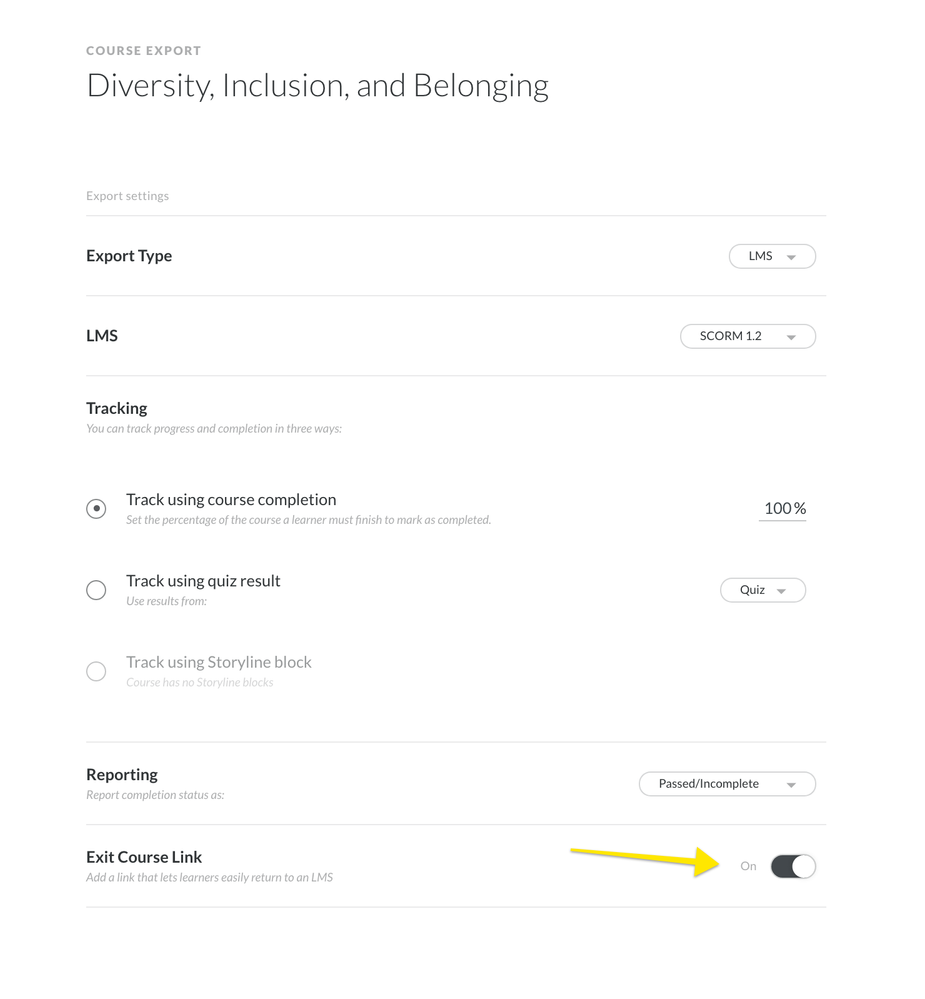Click the caret icon beside SCORM 1.2
This screenshot has width=925, height=999.
point(791,337)
